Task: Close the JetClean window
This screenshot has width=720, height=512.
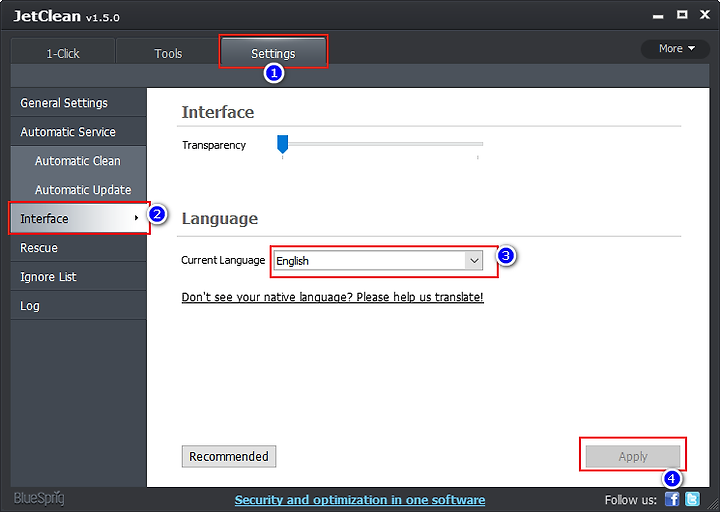Action: coord(705,15)
